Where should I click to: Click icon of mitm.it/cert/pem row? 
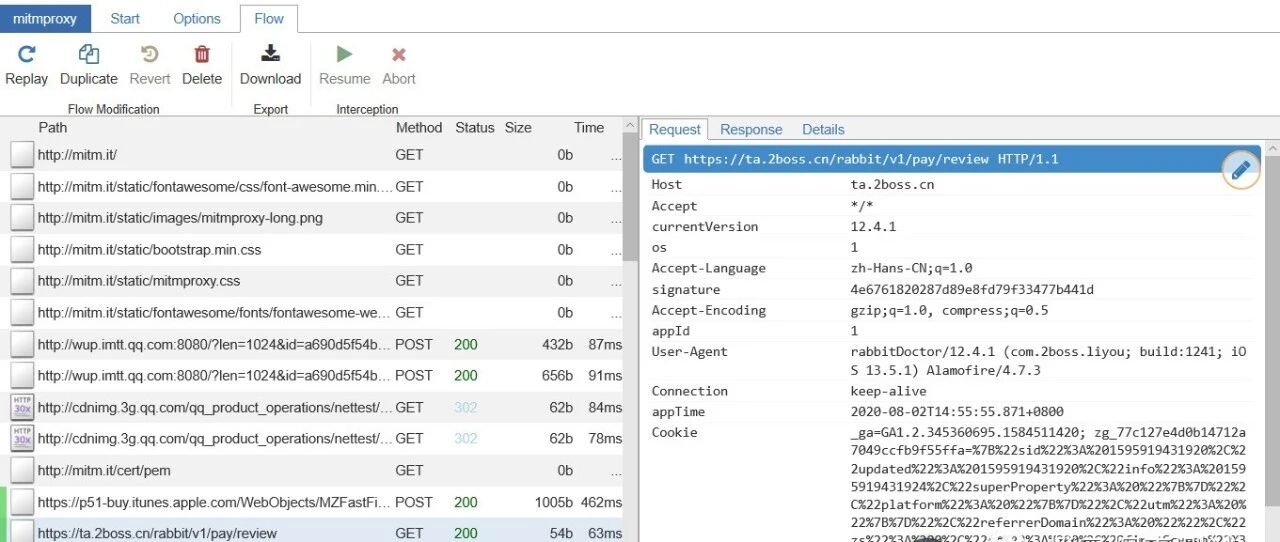click(22, 470)
